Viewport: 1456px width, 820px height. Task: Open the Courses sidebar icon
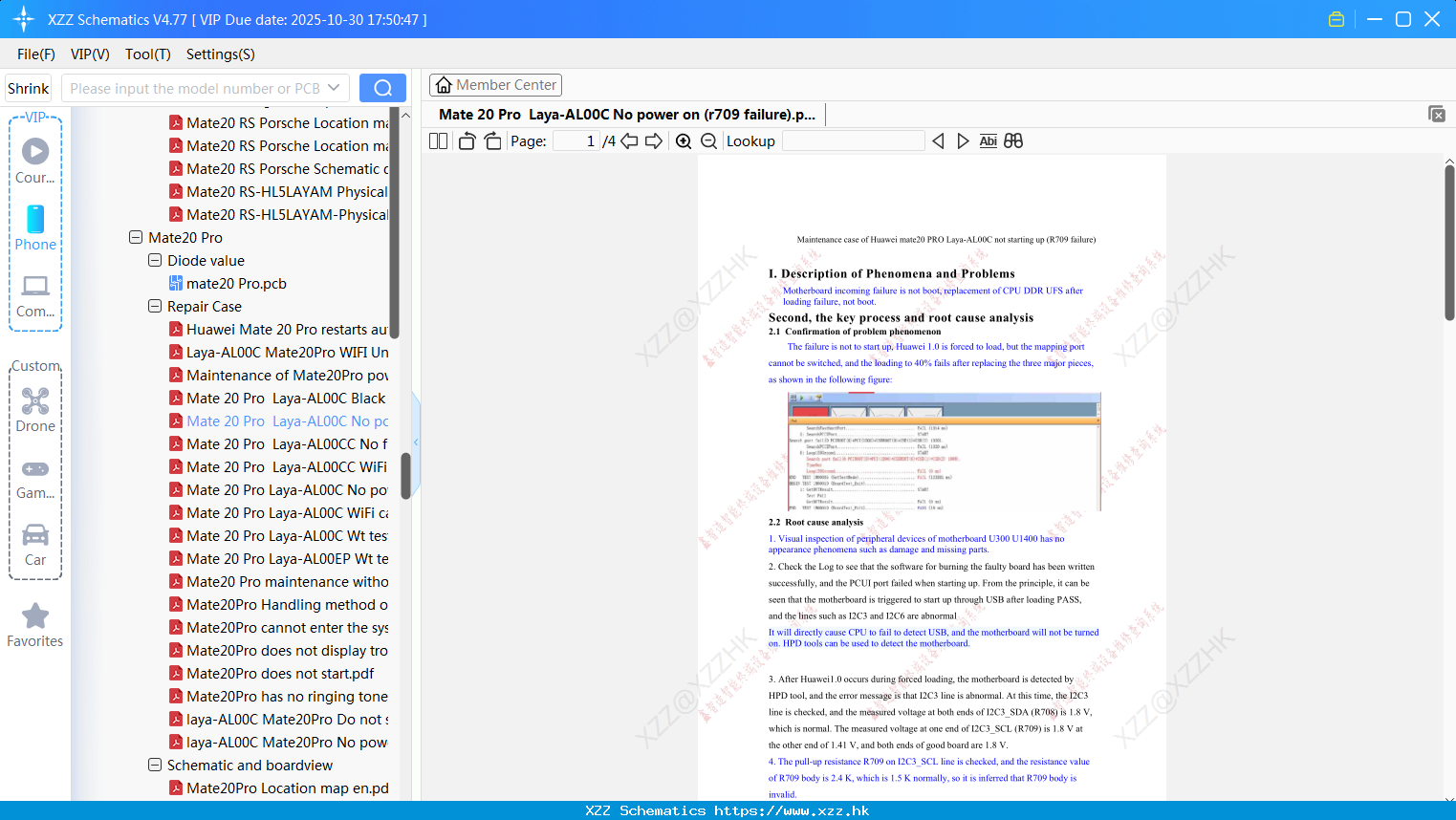point(35,161)
